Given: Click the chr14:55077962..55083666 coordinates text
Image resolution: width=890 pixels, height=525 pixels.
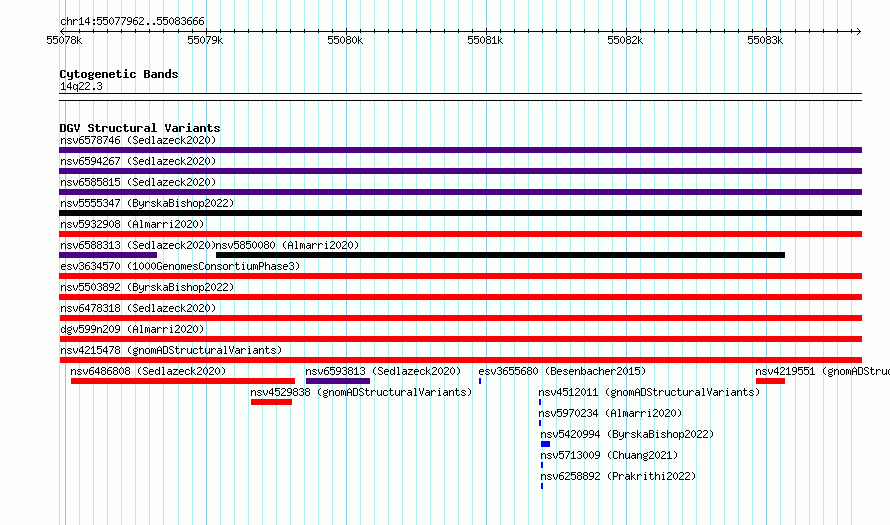Looking at the screenshot, I should pos(132,22).
